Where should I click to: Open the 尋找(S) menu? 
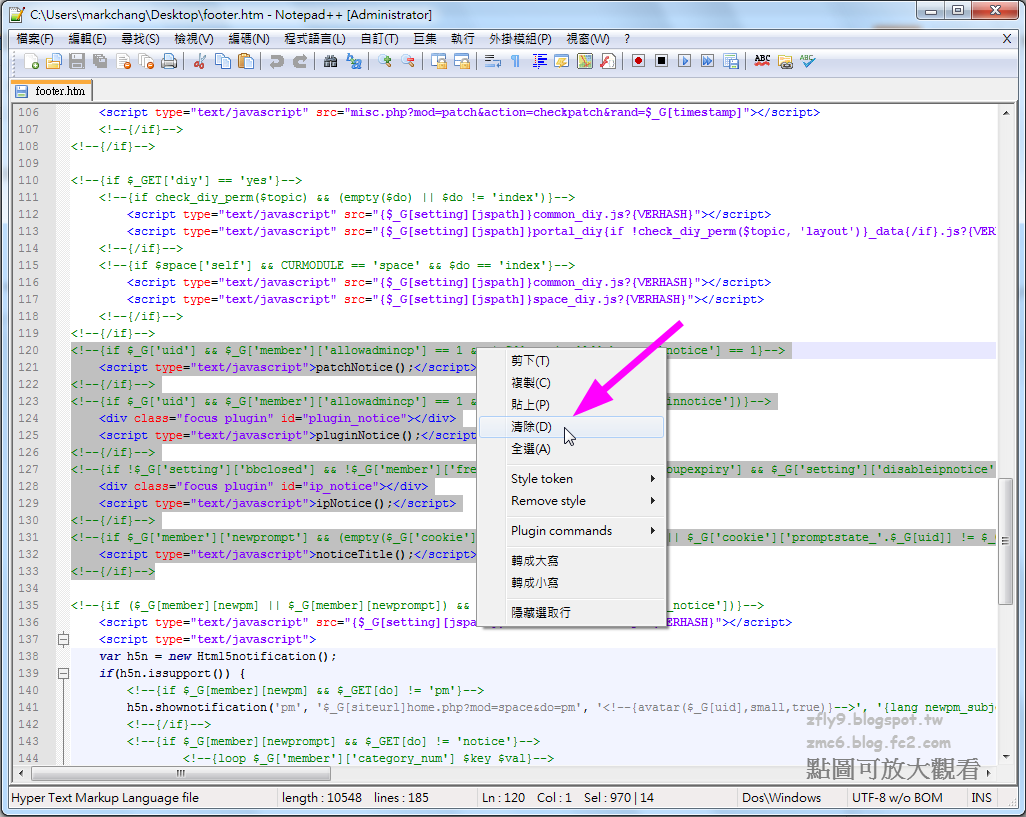[x=141, y=39]
